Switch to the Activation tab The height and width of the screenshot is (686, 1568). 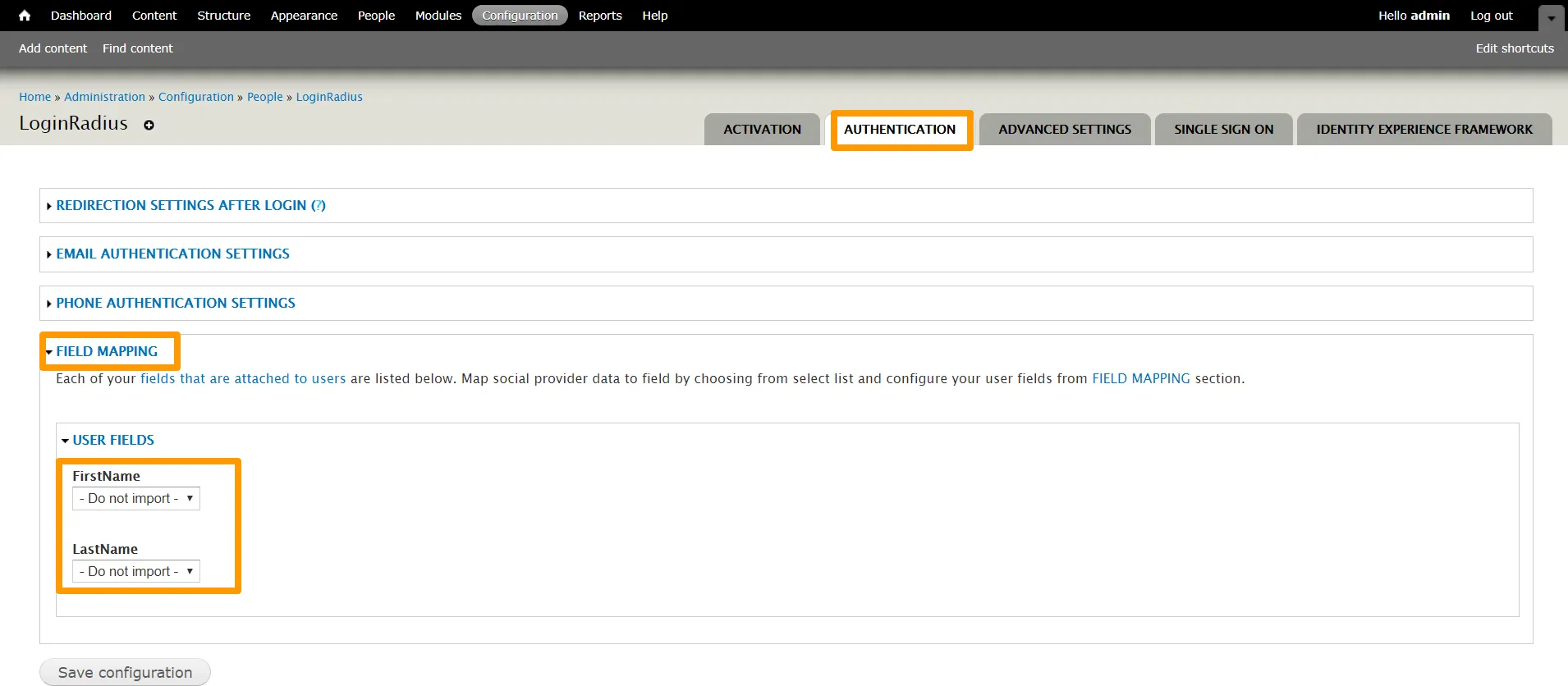pos(762,130)
